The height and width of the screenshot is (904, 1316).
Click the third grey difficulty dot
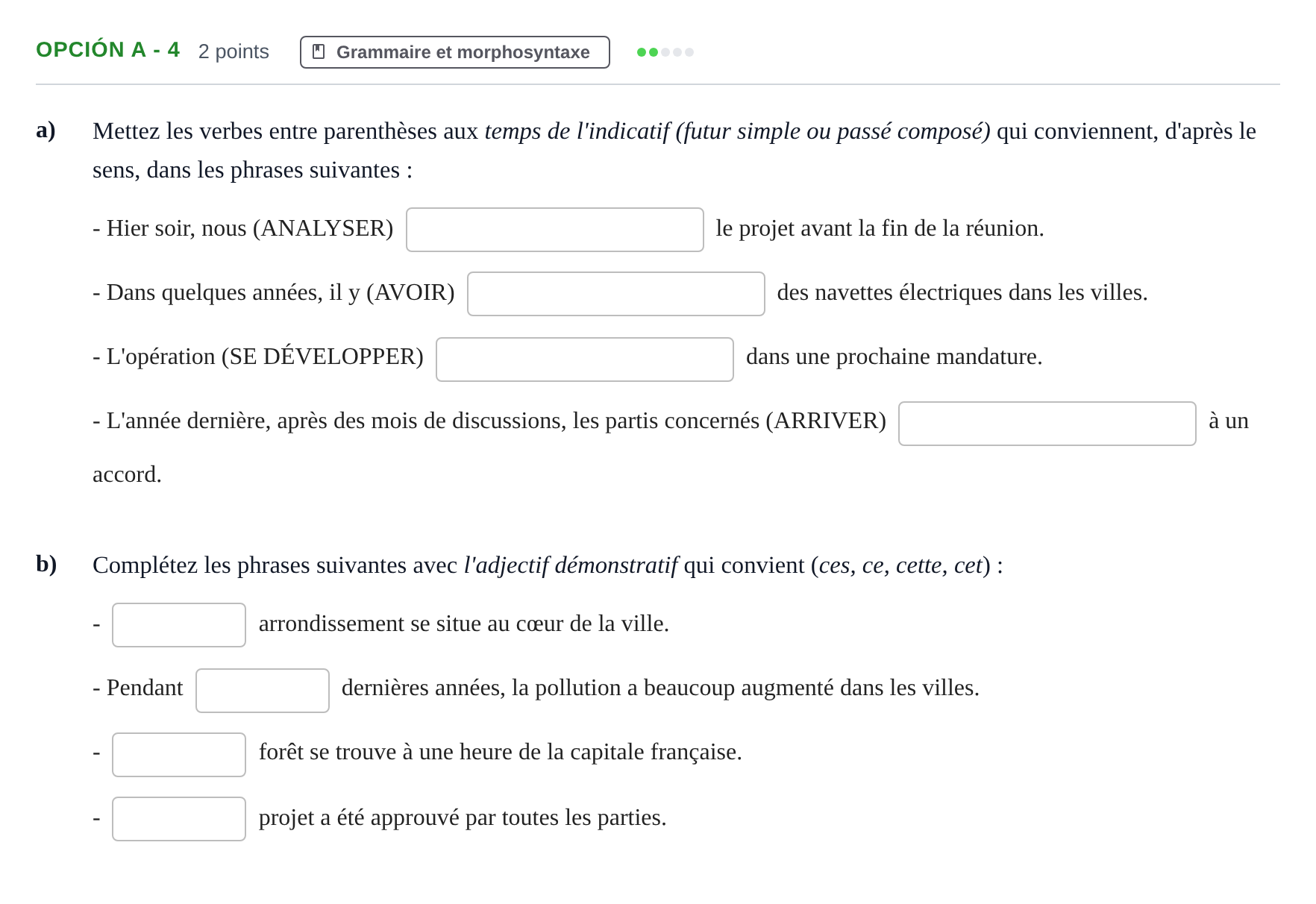pos(665,52)
